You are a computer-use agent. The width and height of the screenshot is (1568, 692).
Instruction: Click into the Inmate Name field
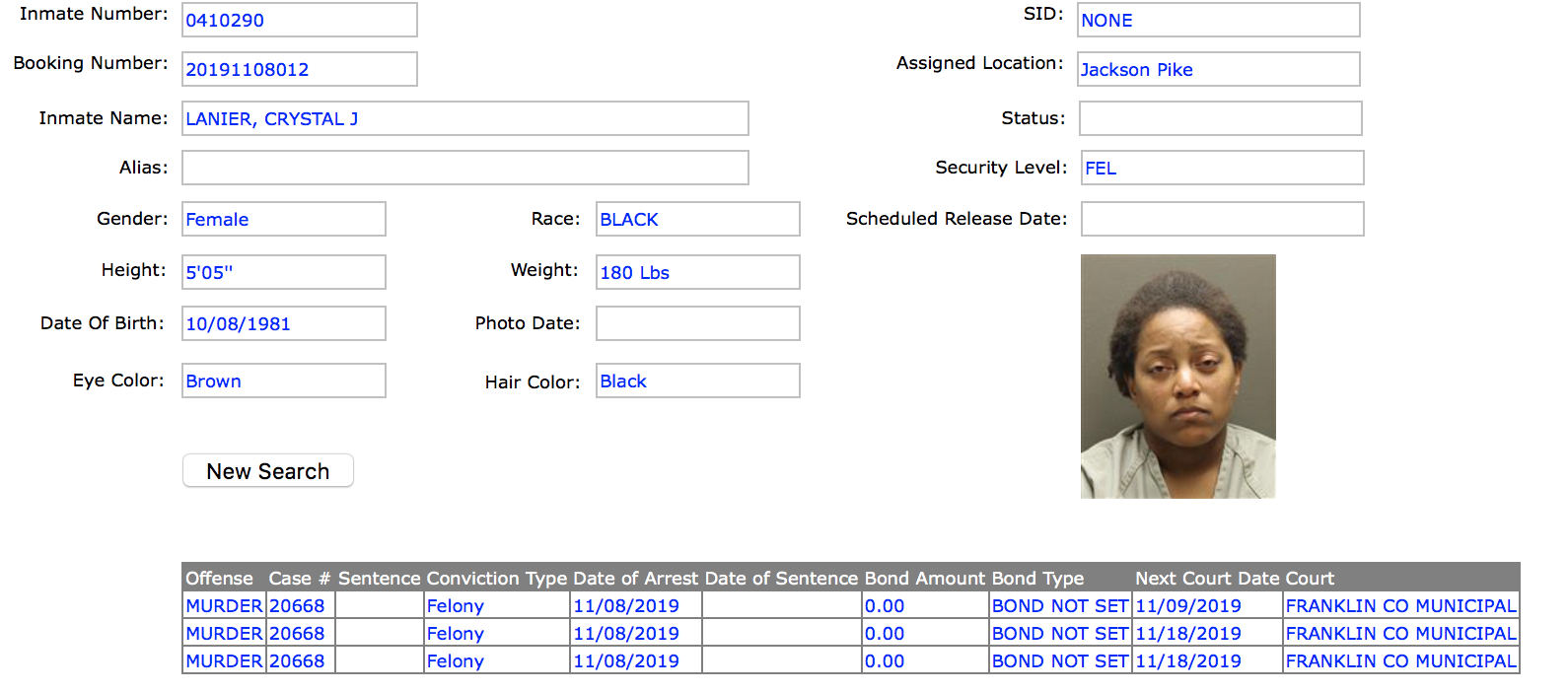[464, 118]
